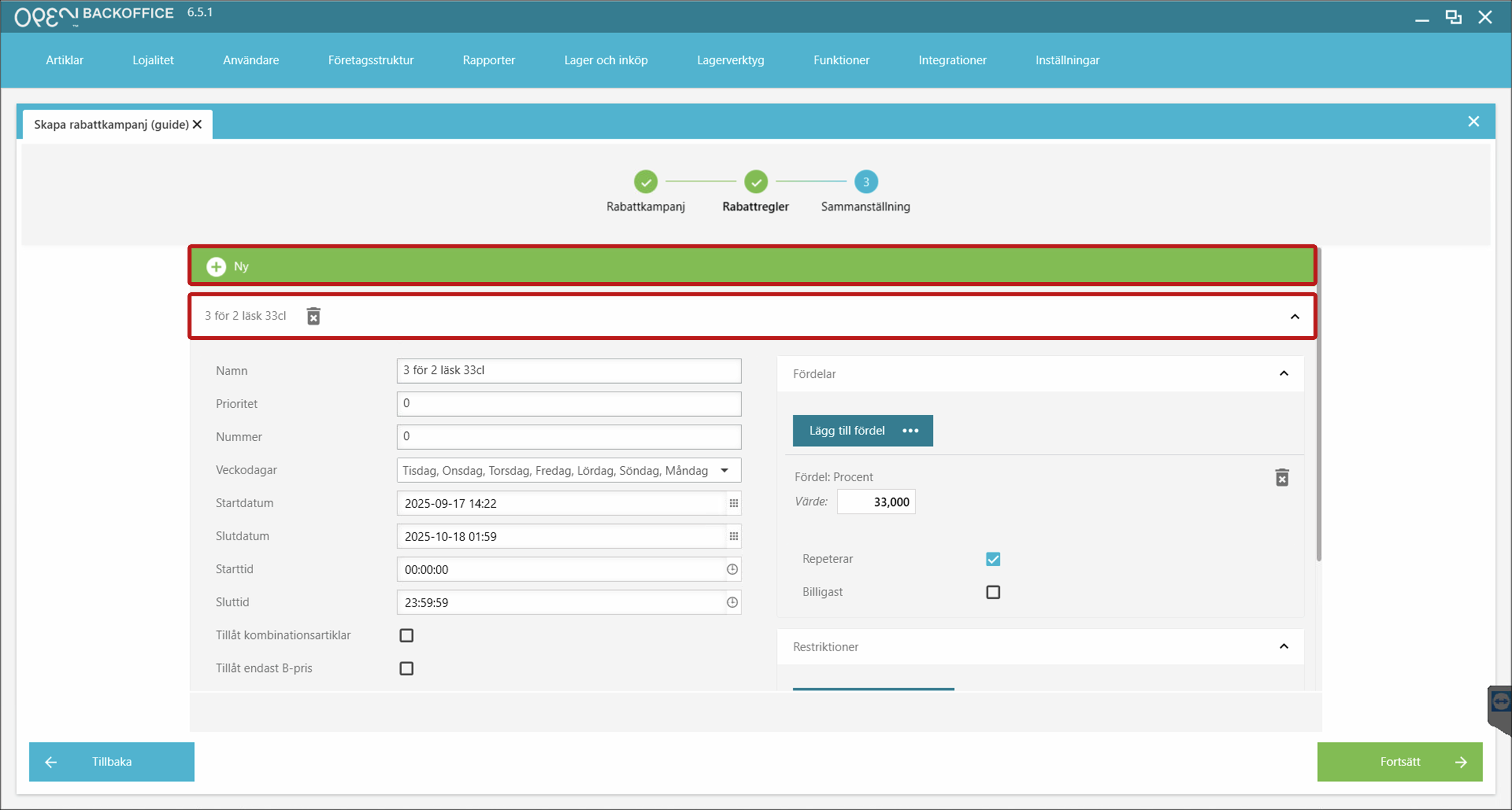
Task: Click the left arrow icon on Tillbaka
Action: coord(51,762)
